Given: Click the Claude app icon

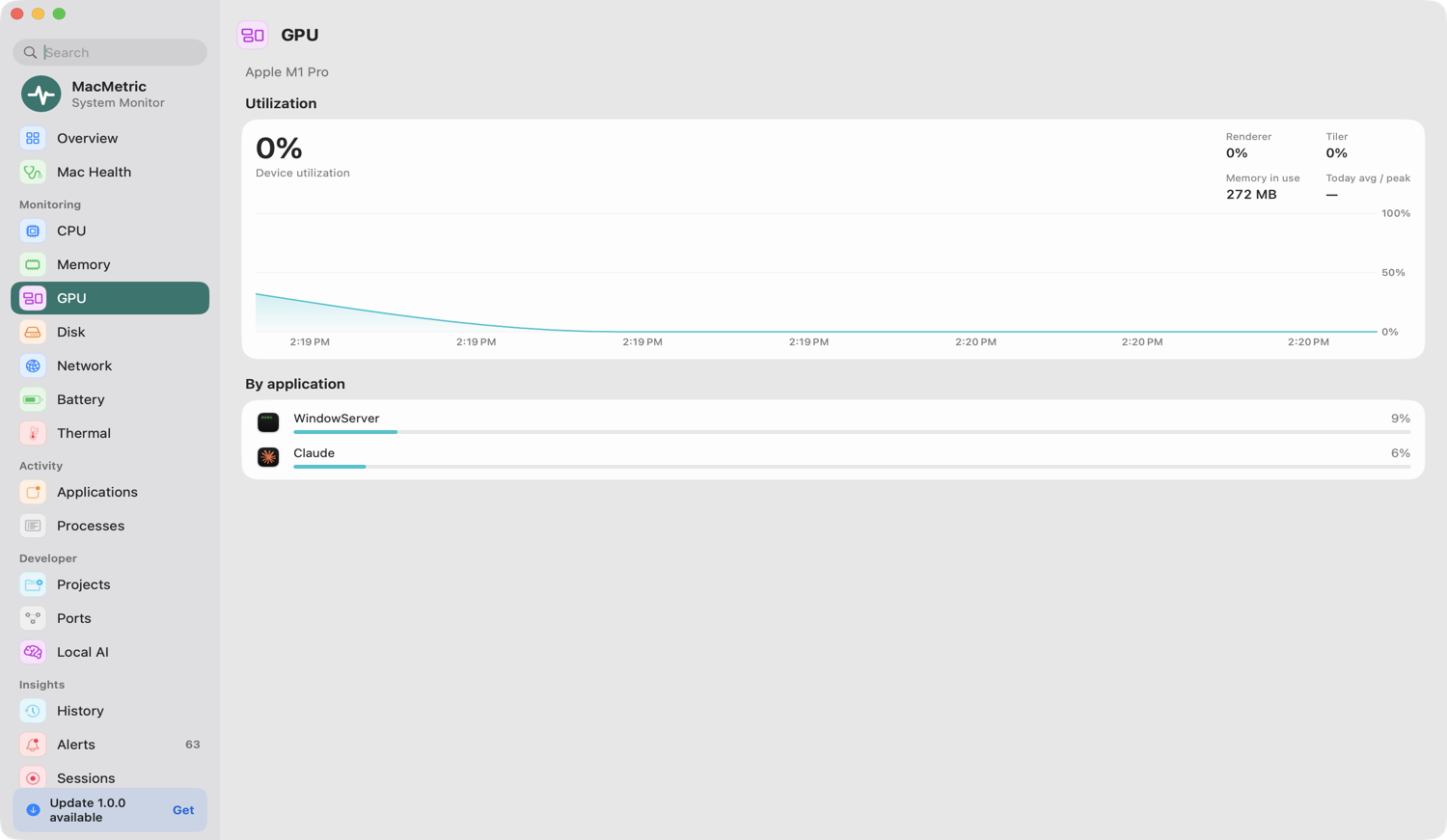Looking at the screenshot, I should (268, 457).
